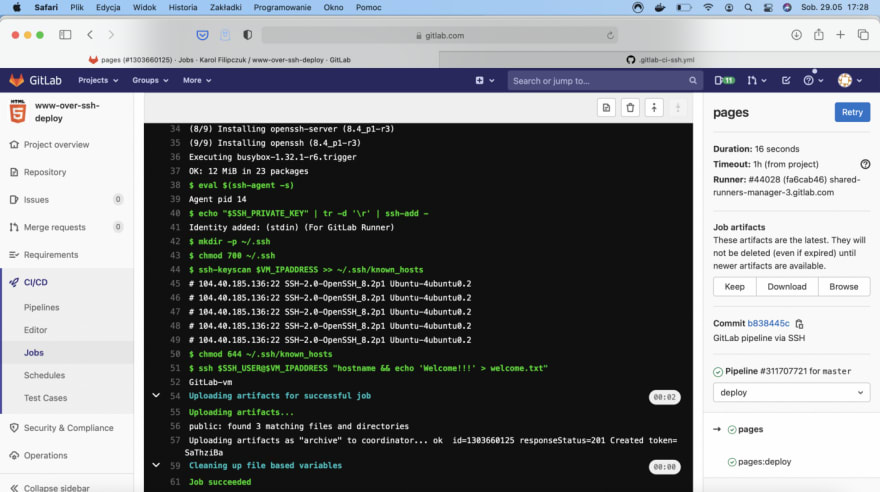Open the macOS Control Center icon
880x492 pixels.
pos(768,7)
